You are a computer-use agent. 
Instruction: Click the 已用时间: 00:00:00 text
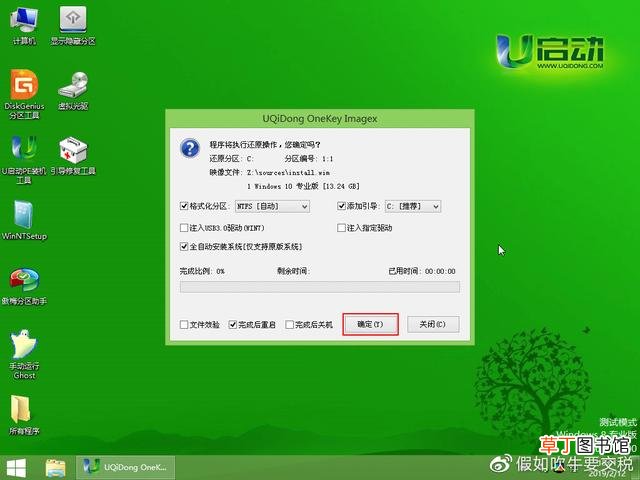422,271
